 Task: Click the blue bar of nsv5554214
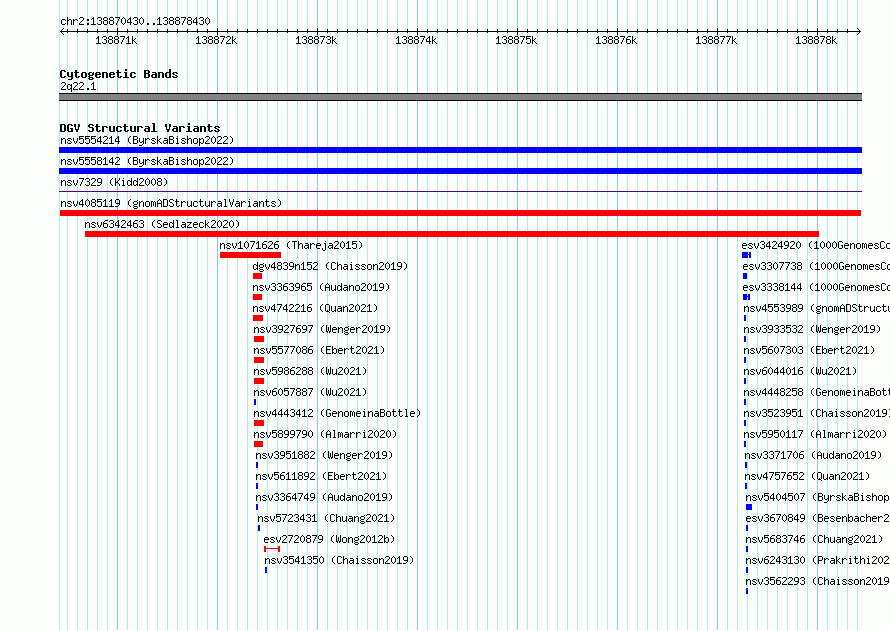(x=460, y=150)
